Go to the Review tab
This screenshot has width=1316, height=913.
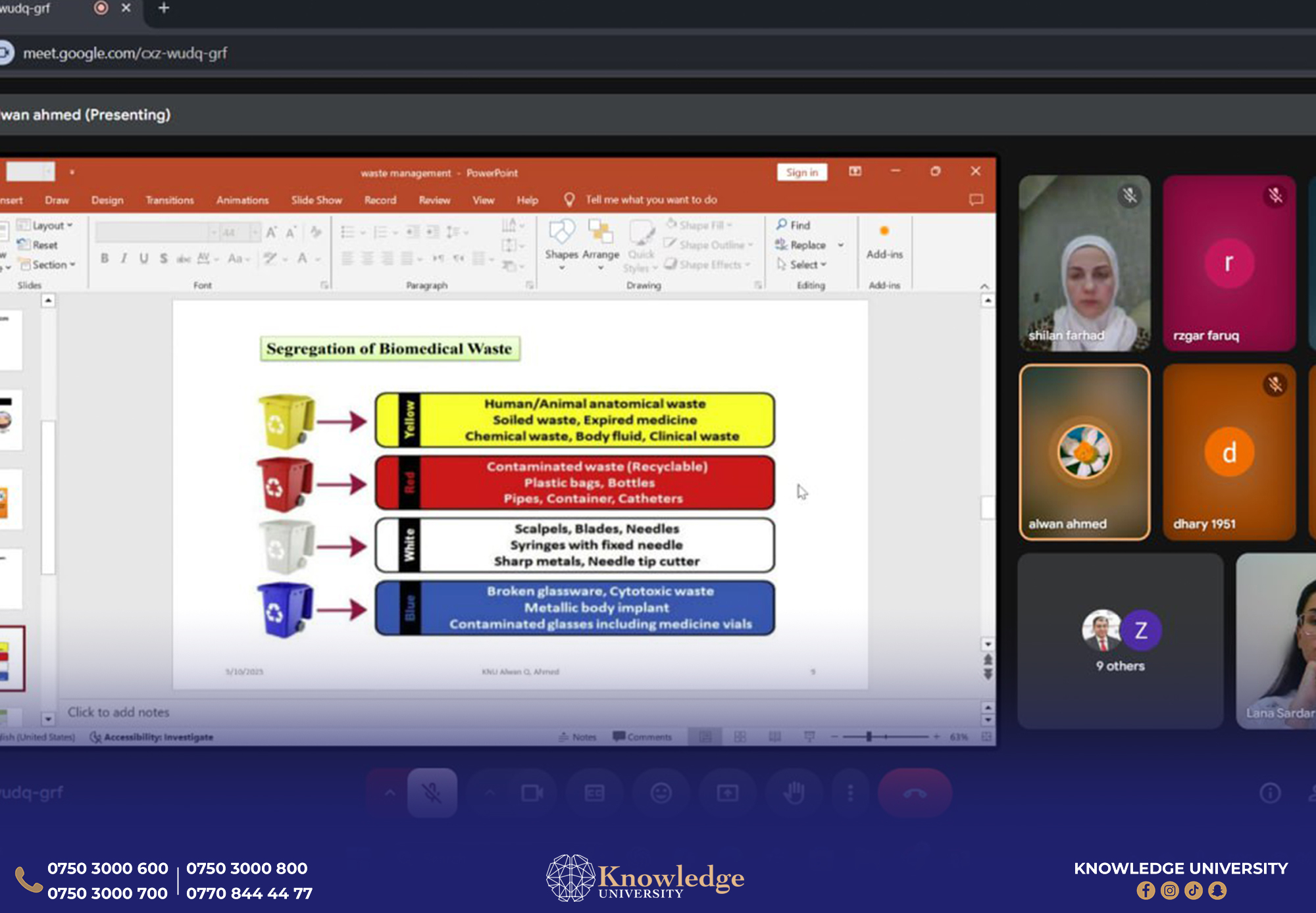(434, 200)
